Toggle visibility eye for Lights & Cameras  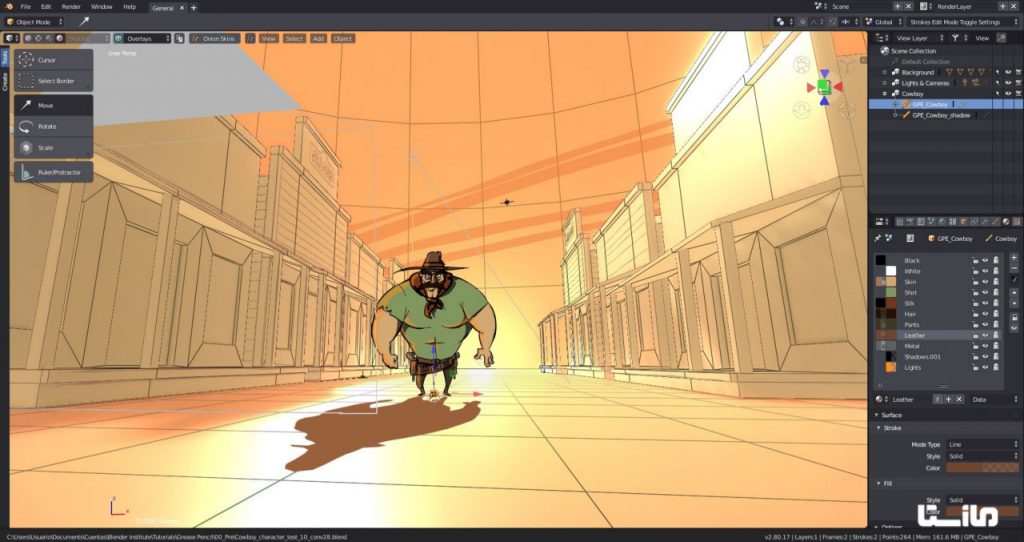[1008, 83]
